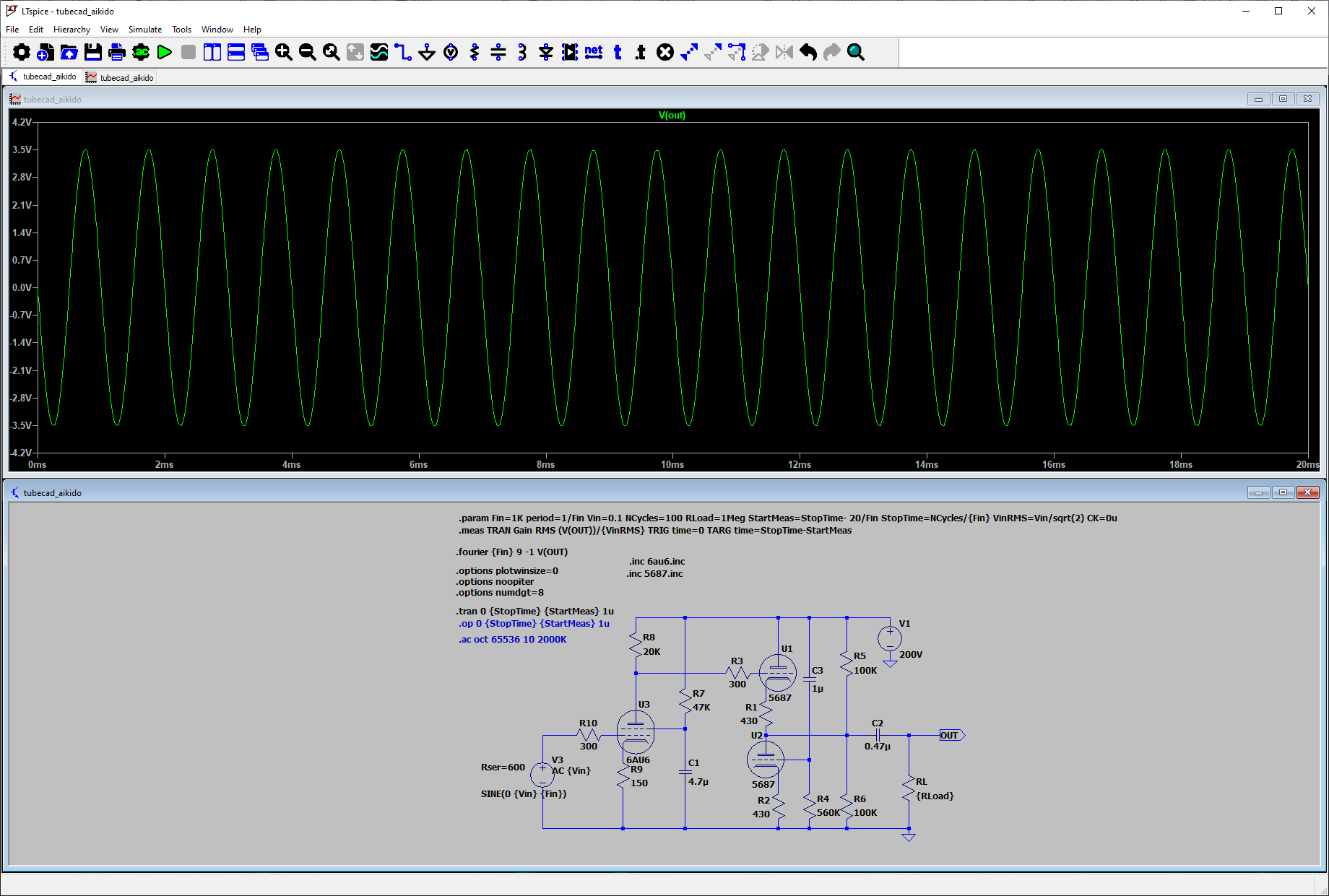The image size is (1329, 896).
Task: Open the File menu
Action: [x=12, y=30]
